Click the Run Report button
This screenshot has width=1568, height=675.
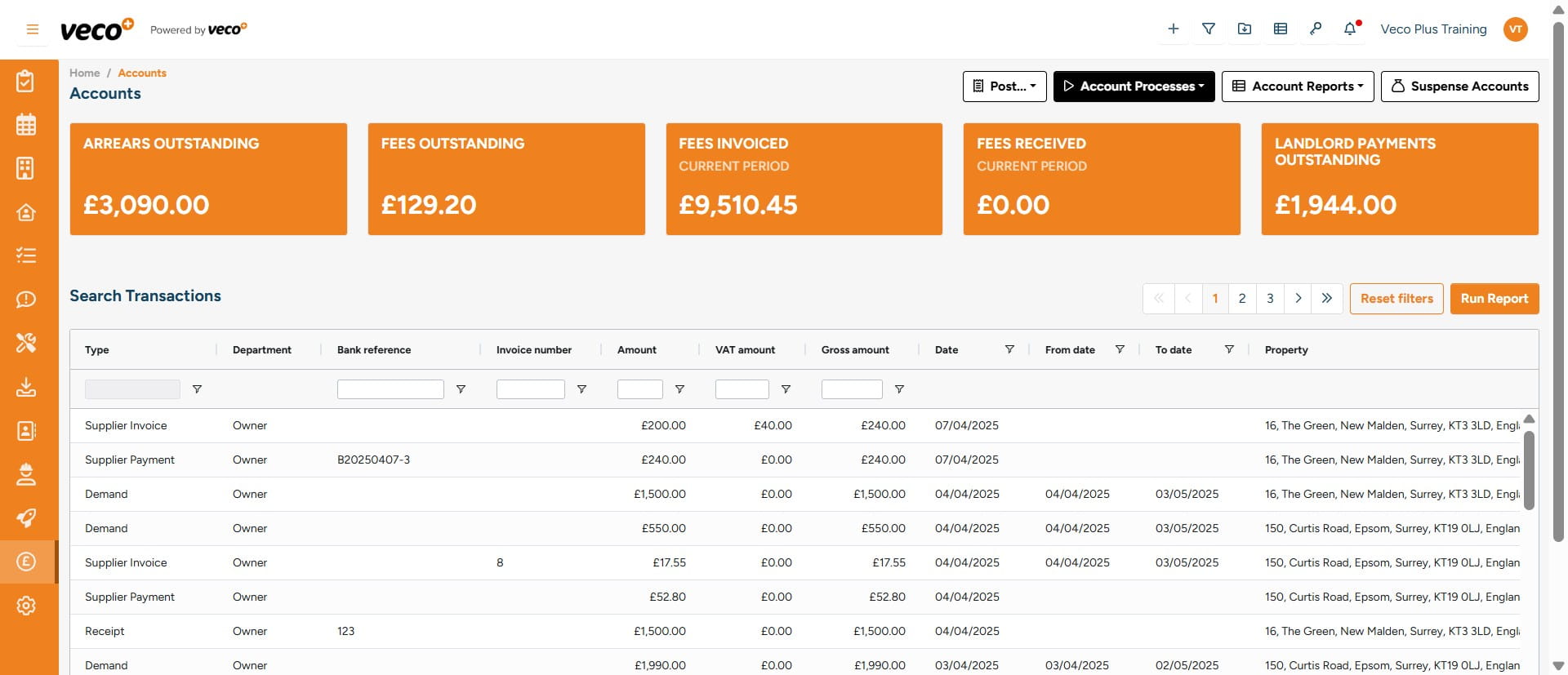[1494, 299]
